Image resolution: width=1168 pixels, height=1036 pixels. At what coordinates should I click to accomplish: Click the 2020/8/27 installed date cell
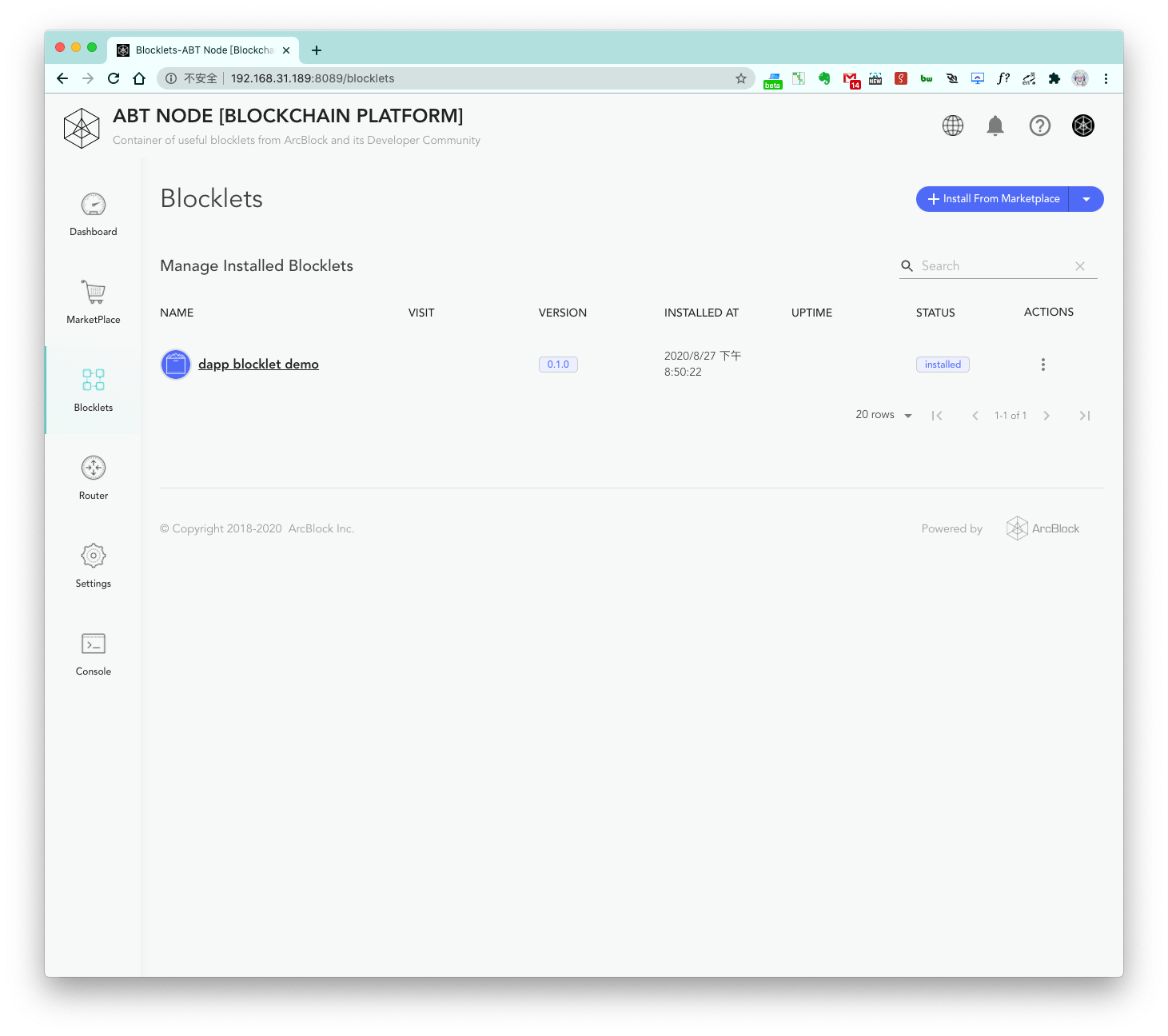pyautogui.click(x=703, y=364)
